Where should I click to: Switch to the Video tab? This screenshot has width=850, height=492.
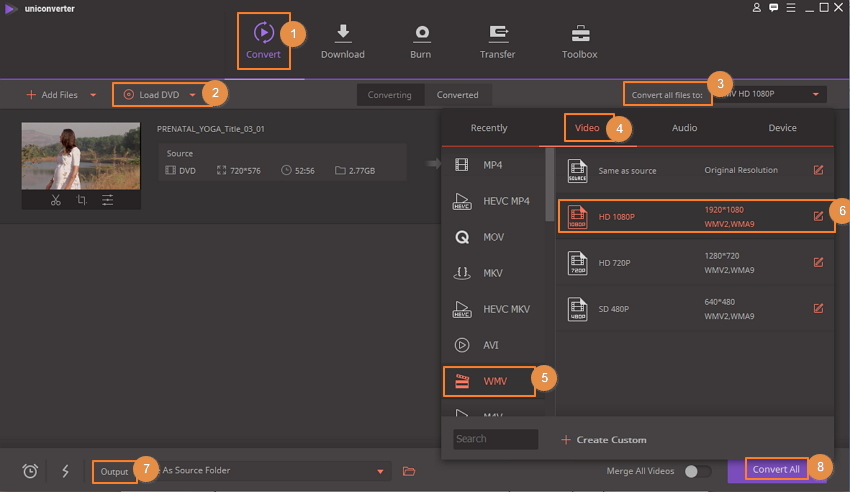tap(587, 128)
